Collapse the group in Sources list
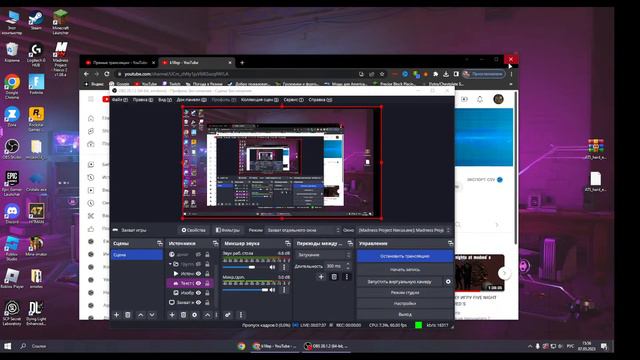The height and width of the screenshot is (360, 640). pyautogui.click(x=171, y=264)
